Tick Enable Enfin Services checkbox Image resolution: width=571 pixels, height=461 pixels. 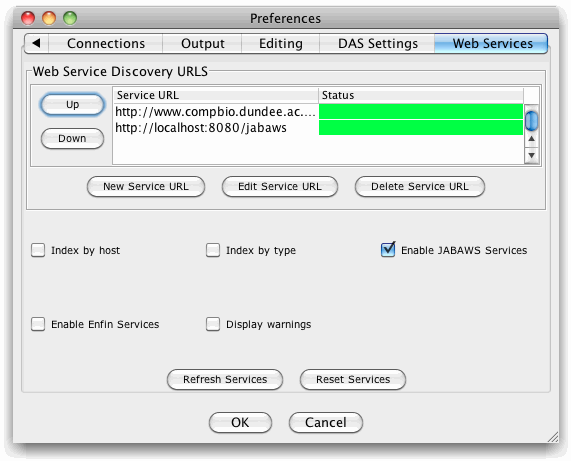38,324
